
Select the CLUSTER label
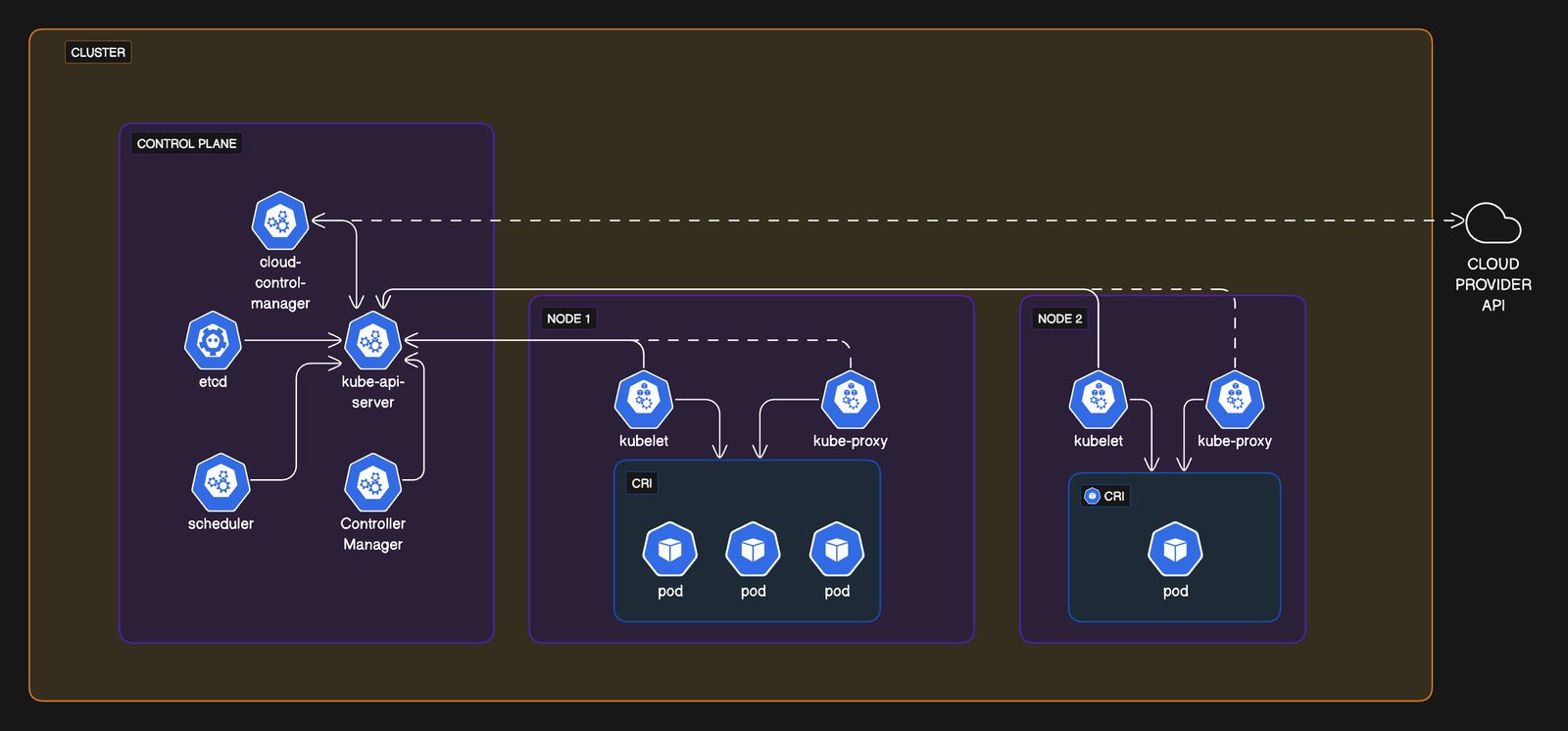[x=98, y=52]
